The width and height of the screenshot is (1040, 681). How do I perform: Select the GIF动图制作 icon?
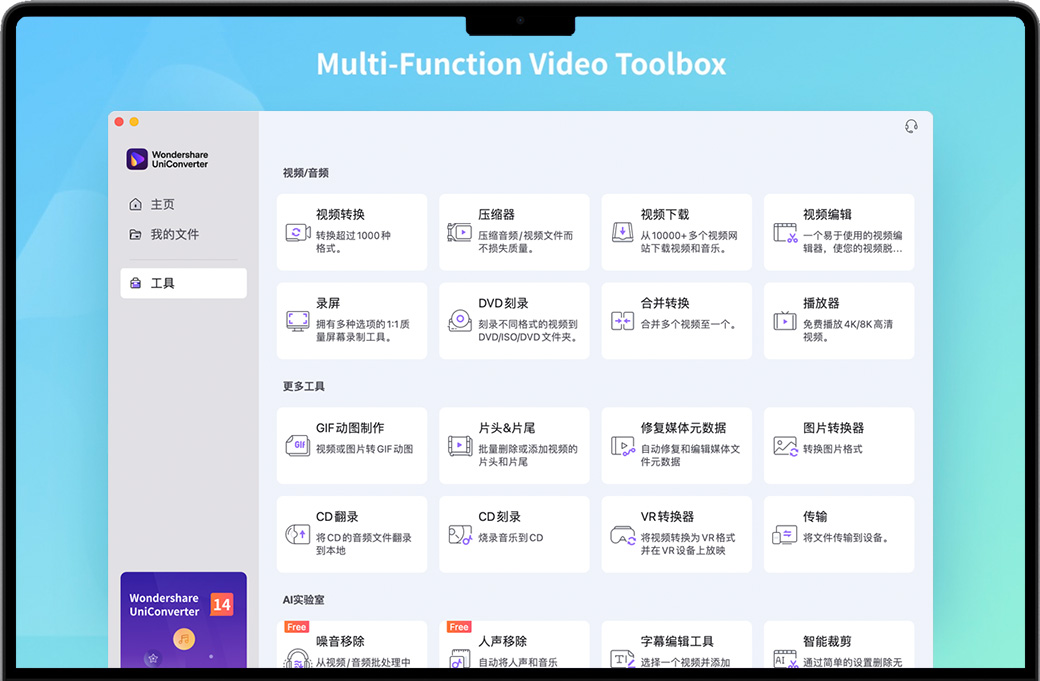(297, 446)
